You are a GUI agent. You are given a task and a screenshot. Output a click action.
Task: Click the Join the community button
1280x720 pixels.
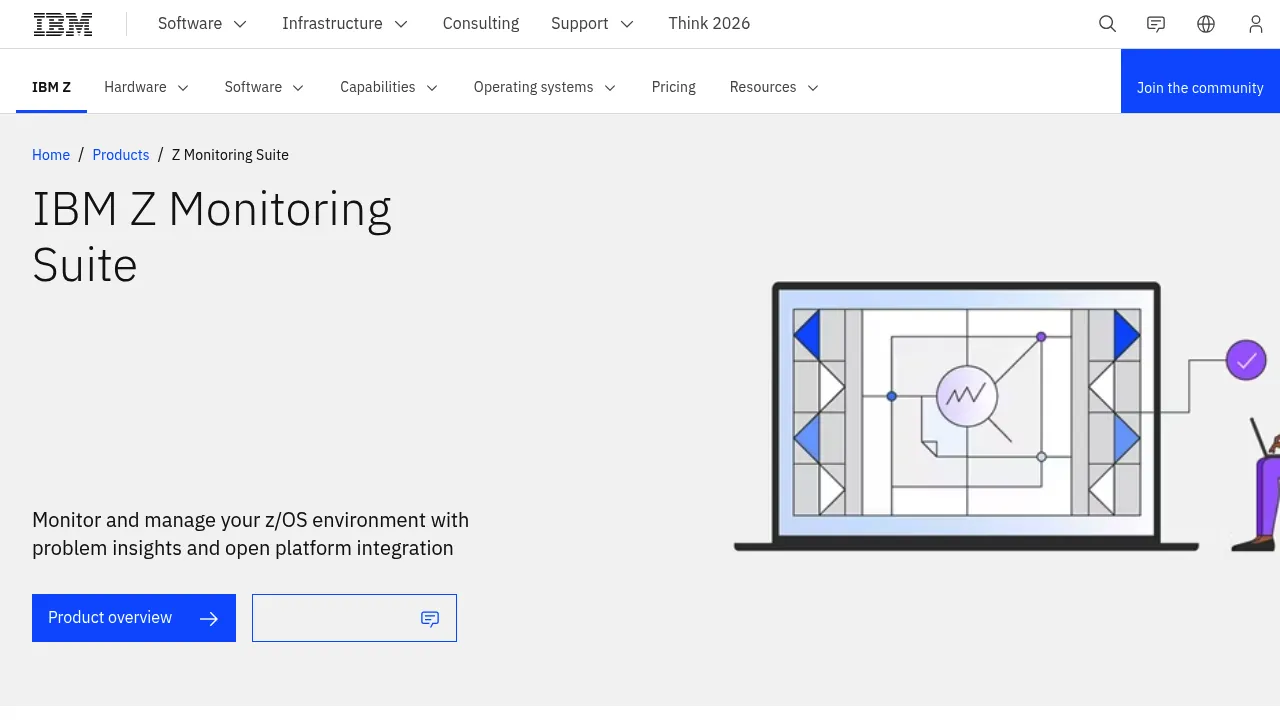(x=1200, y=81)
